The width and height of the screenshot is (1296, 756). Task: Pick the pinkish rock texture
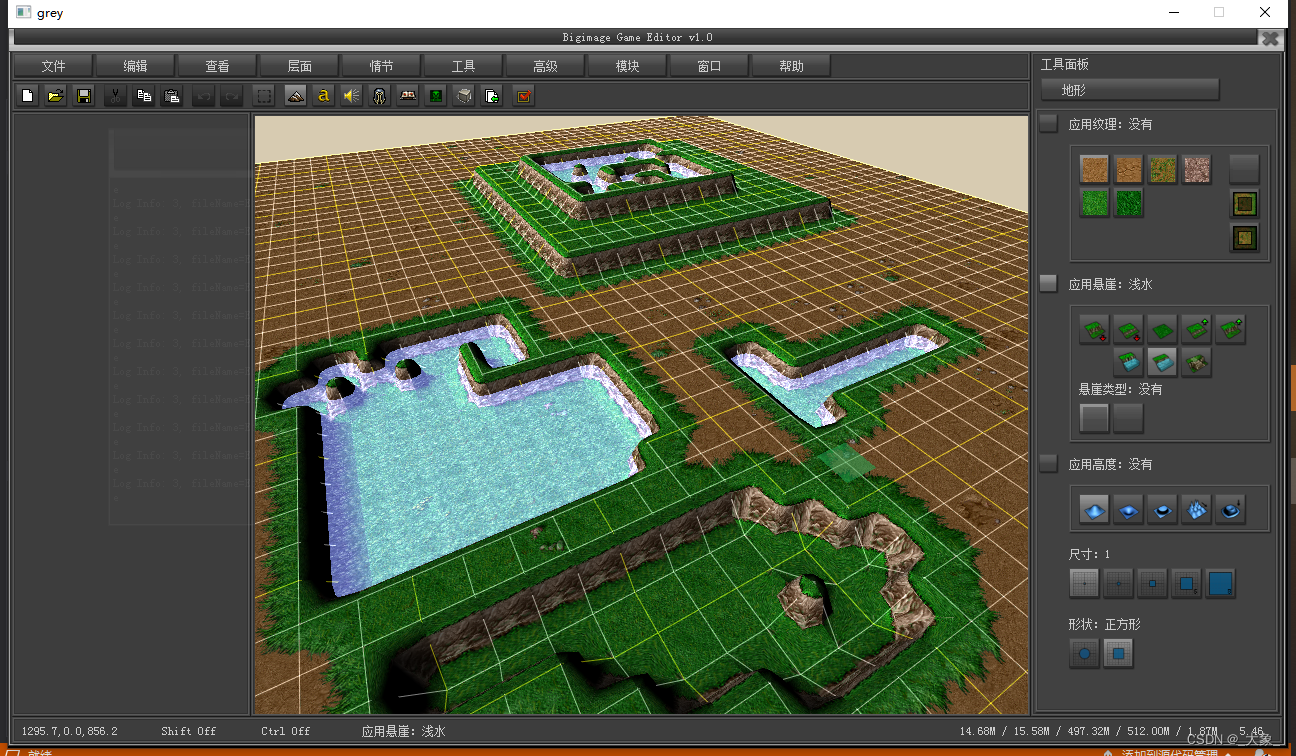click(x=1197, y=169)
